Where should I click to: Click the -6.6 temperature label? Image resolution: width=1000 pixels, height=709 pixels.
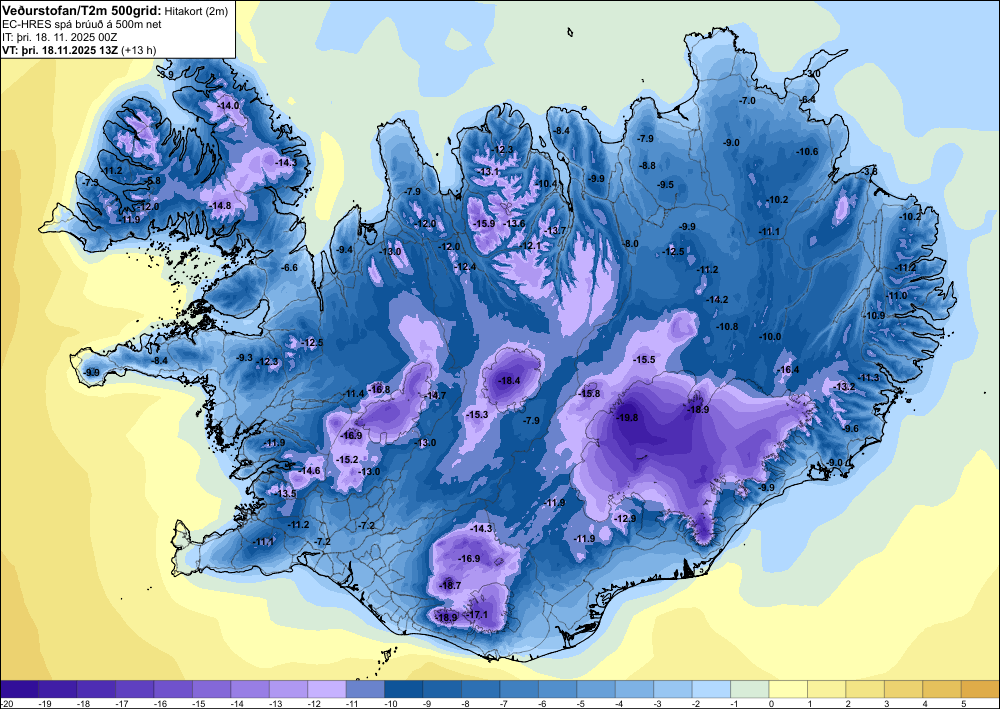290,268
